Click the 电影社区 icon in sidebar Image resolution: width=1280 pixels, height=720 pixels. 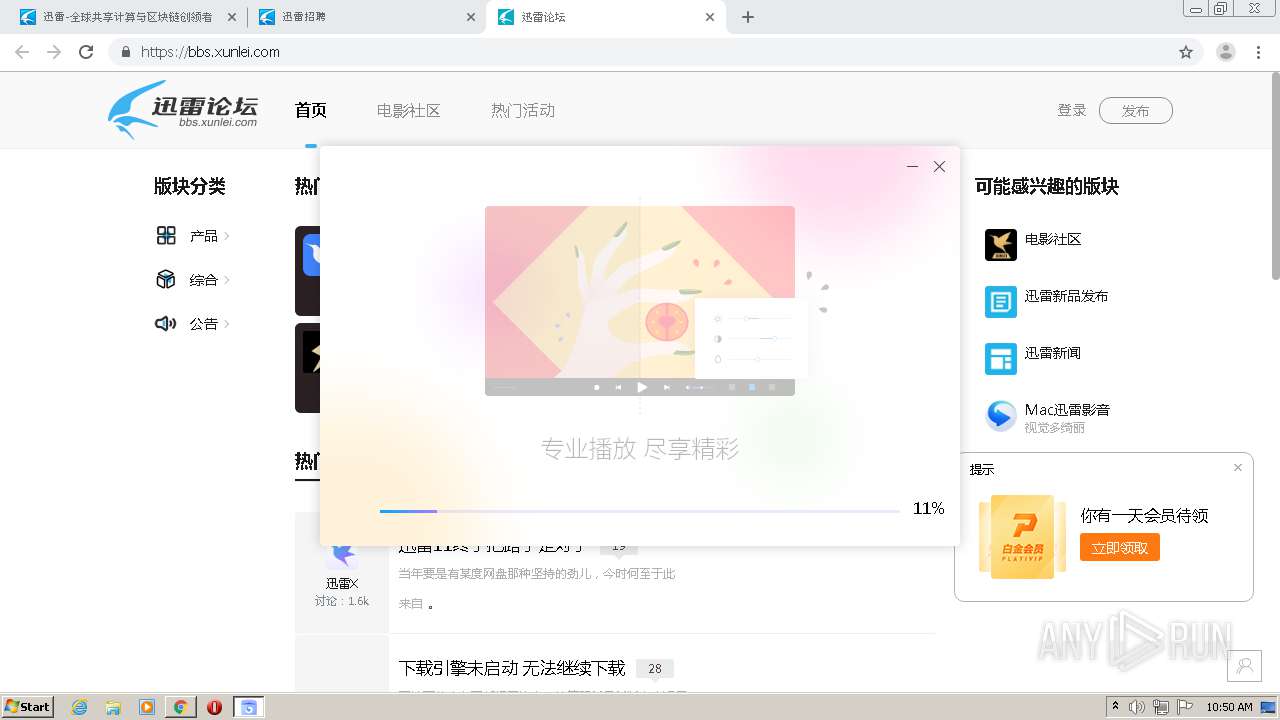(1001, 245)
